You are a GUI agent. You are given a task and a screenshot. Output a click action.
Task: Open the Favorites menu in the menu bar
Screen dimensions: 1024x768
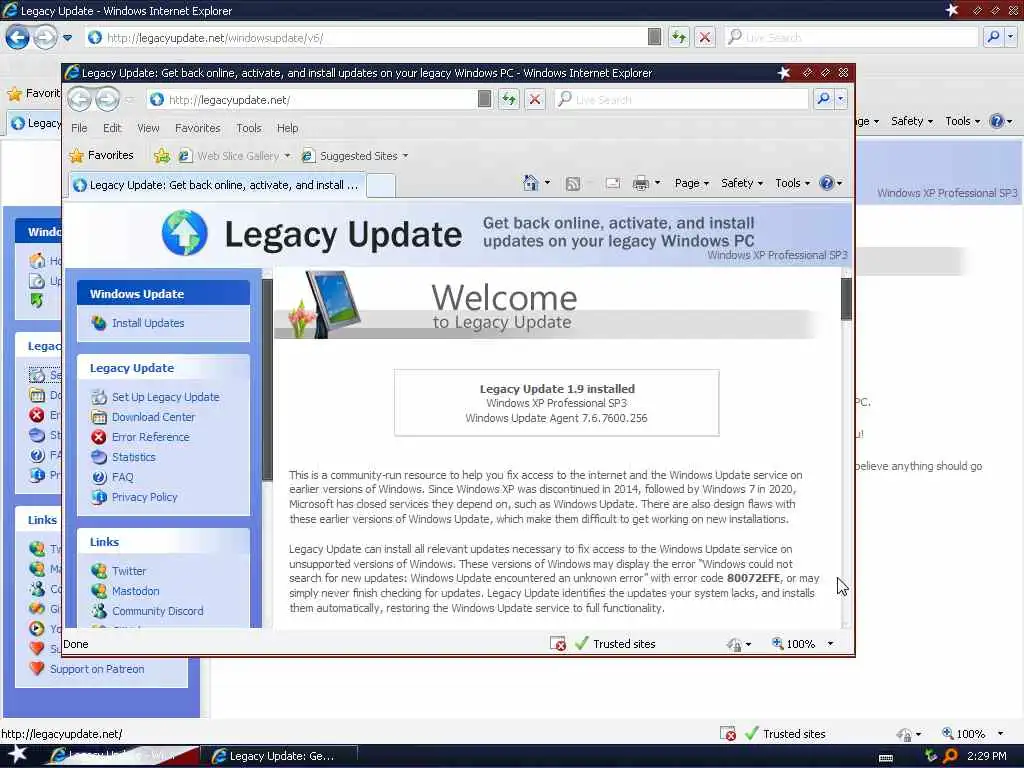point(197,128)
